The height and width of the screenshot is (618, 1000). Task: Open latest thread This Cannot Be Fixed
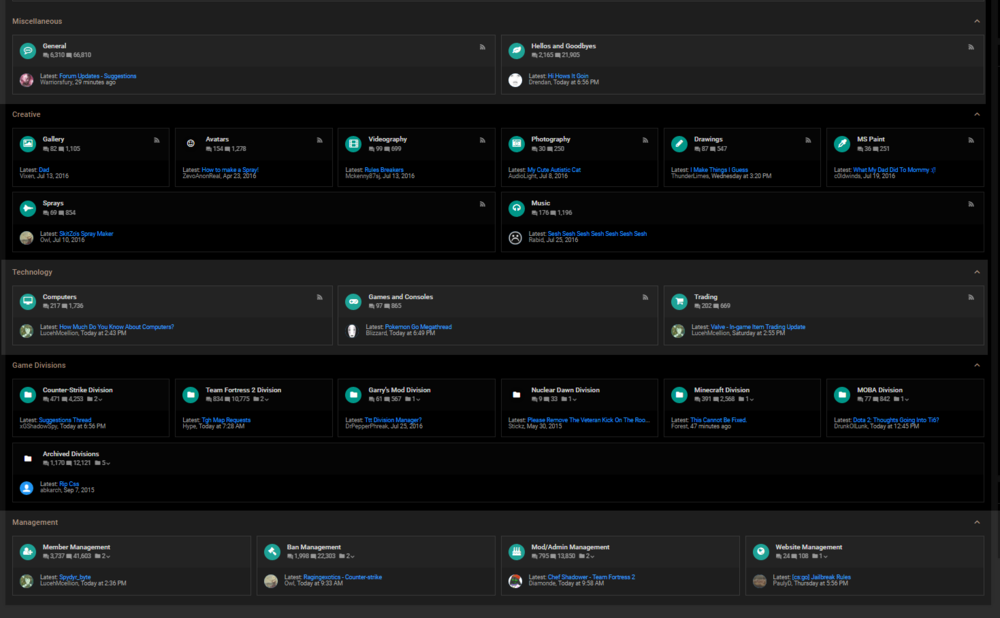coord(718,420)
